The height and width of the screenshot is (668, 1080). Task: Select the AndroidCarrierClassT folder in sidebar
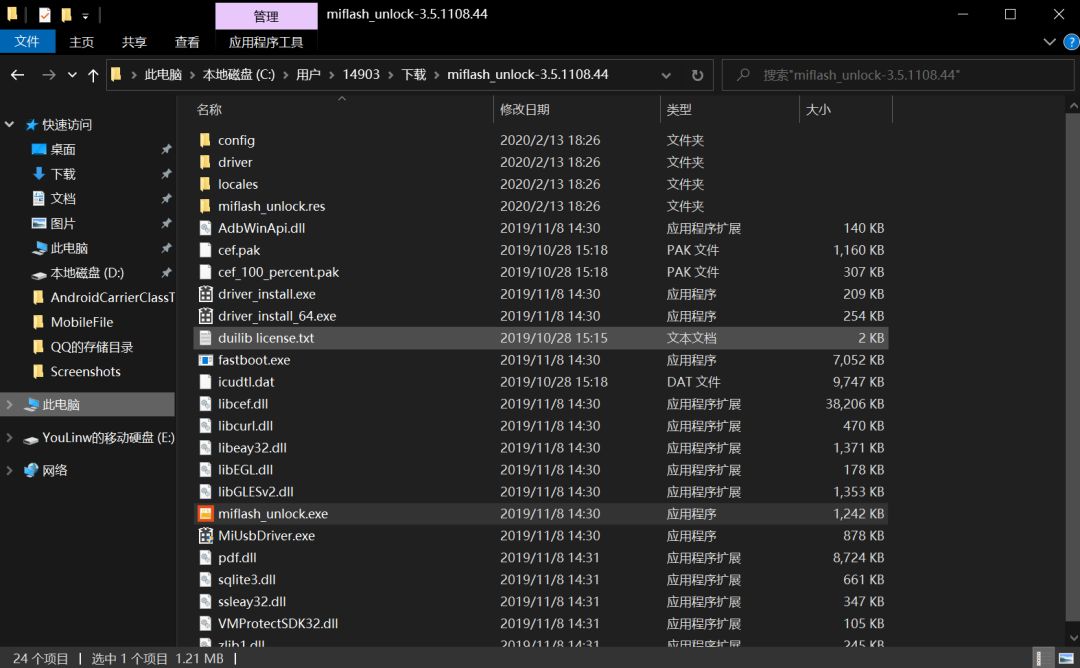click(x=112, y=298)
